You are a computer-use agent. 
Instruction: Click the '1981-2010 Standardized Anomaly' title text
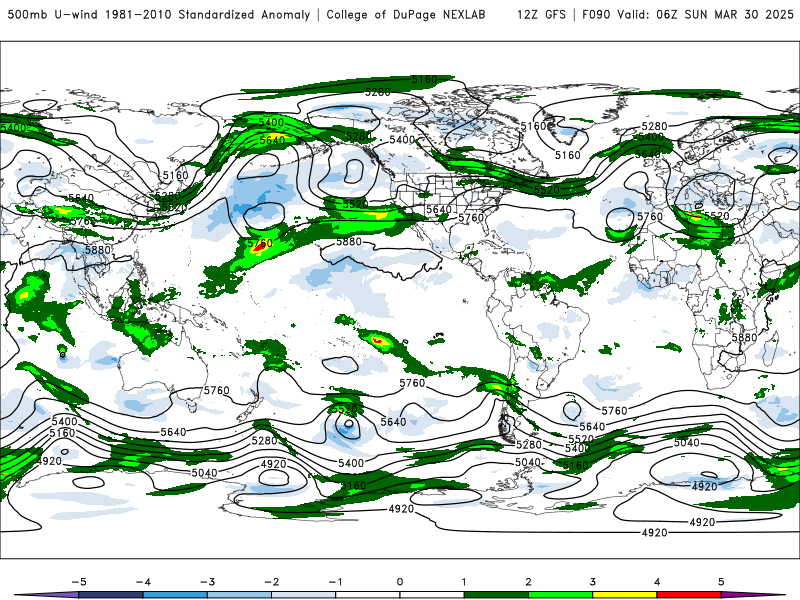click(x=208, y=14)
